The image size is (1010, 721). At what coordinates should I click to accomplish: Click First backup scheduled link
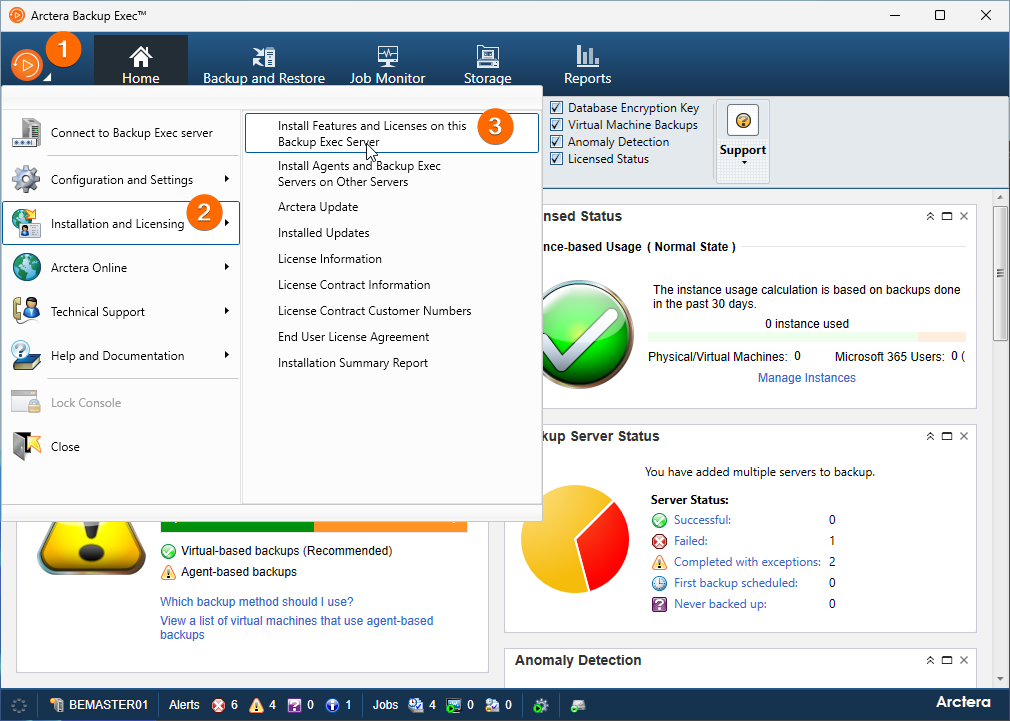(736, 582)
